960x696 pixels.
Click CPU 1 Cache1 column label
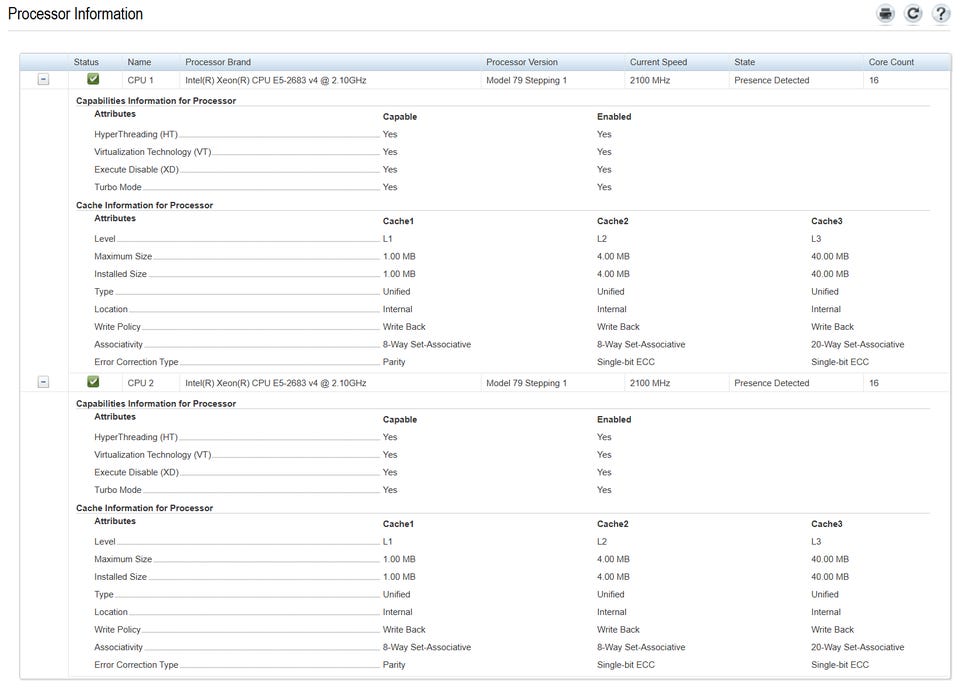(x=398, y=221)
